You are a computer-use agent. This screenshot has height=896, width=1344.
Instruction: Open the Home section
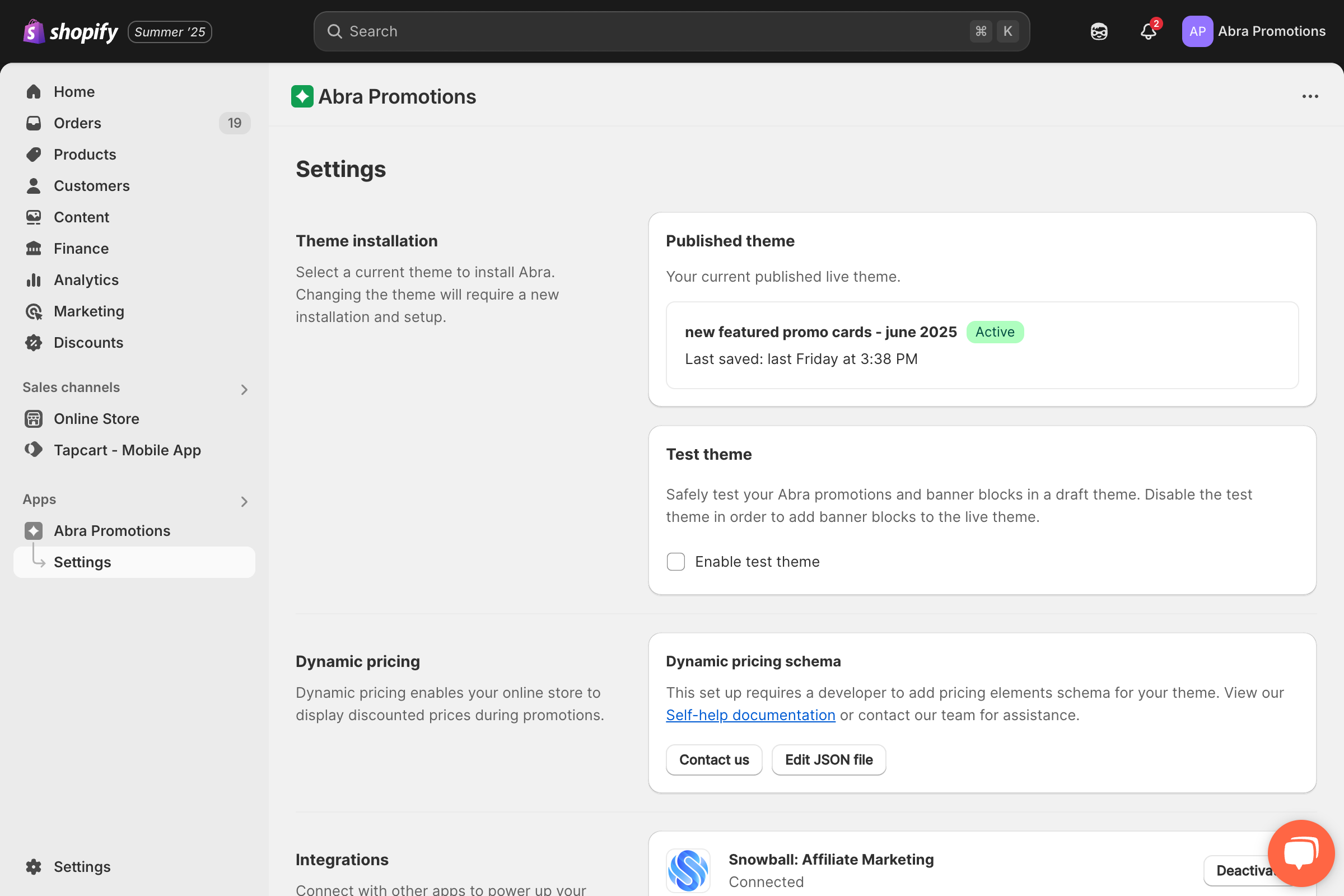tap(74, 91)
